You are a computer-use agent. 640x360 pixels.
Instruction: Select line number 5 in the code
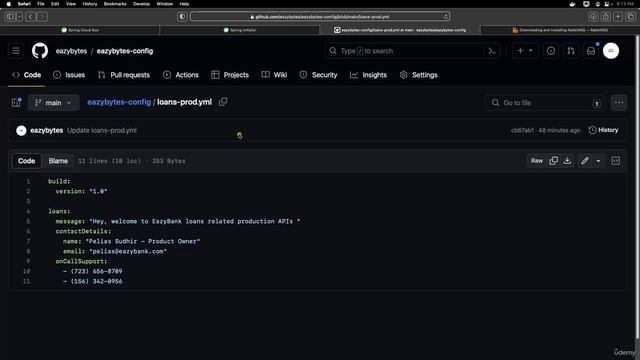(28, 221)
